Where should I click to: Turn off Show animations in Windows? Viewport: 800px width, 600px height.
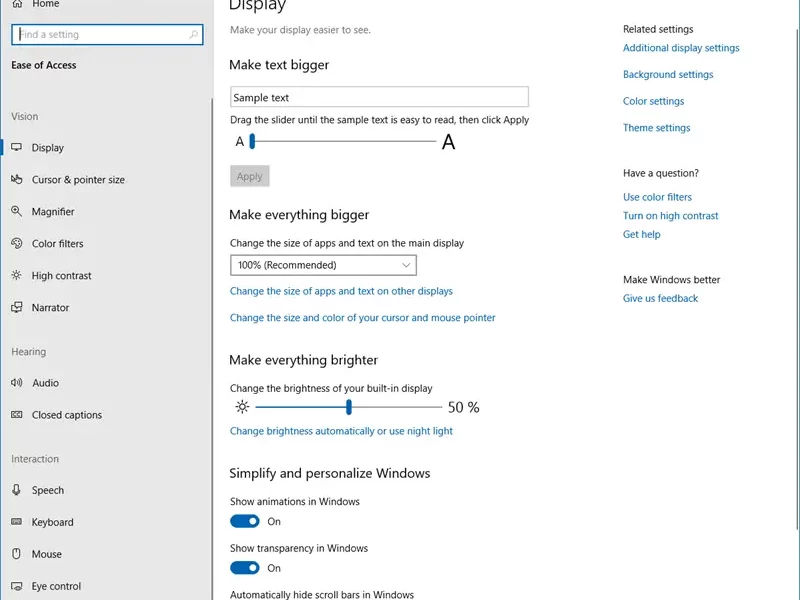(245, 521)
